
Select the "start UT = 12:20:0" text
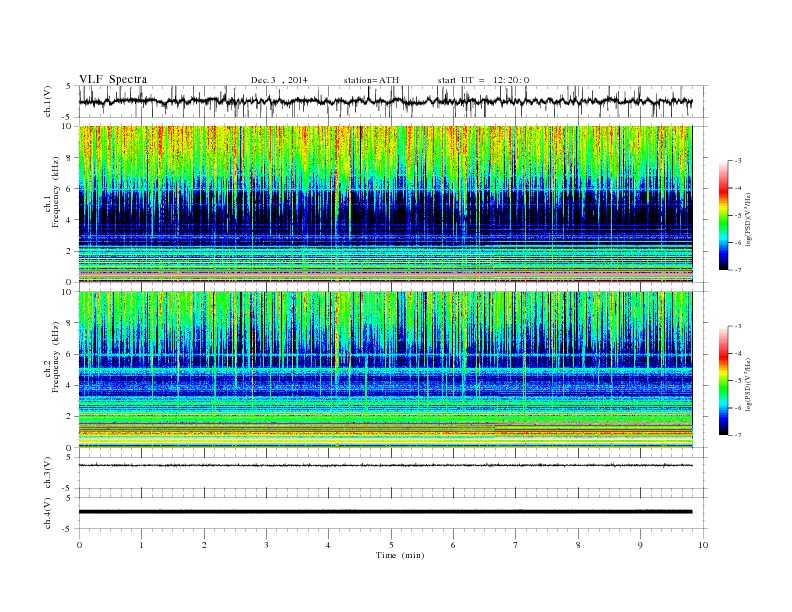[x=483, y=80]
